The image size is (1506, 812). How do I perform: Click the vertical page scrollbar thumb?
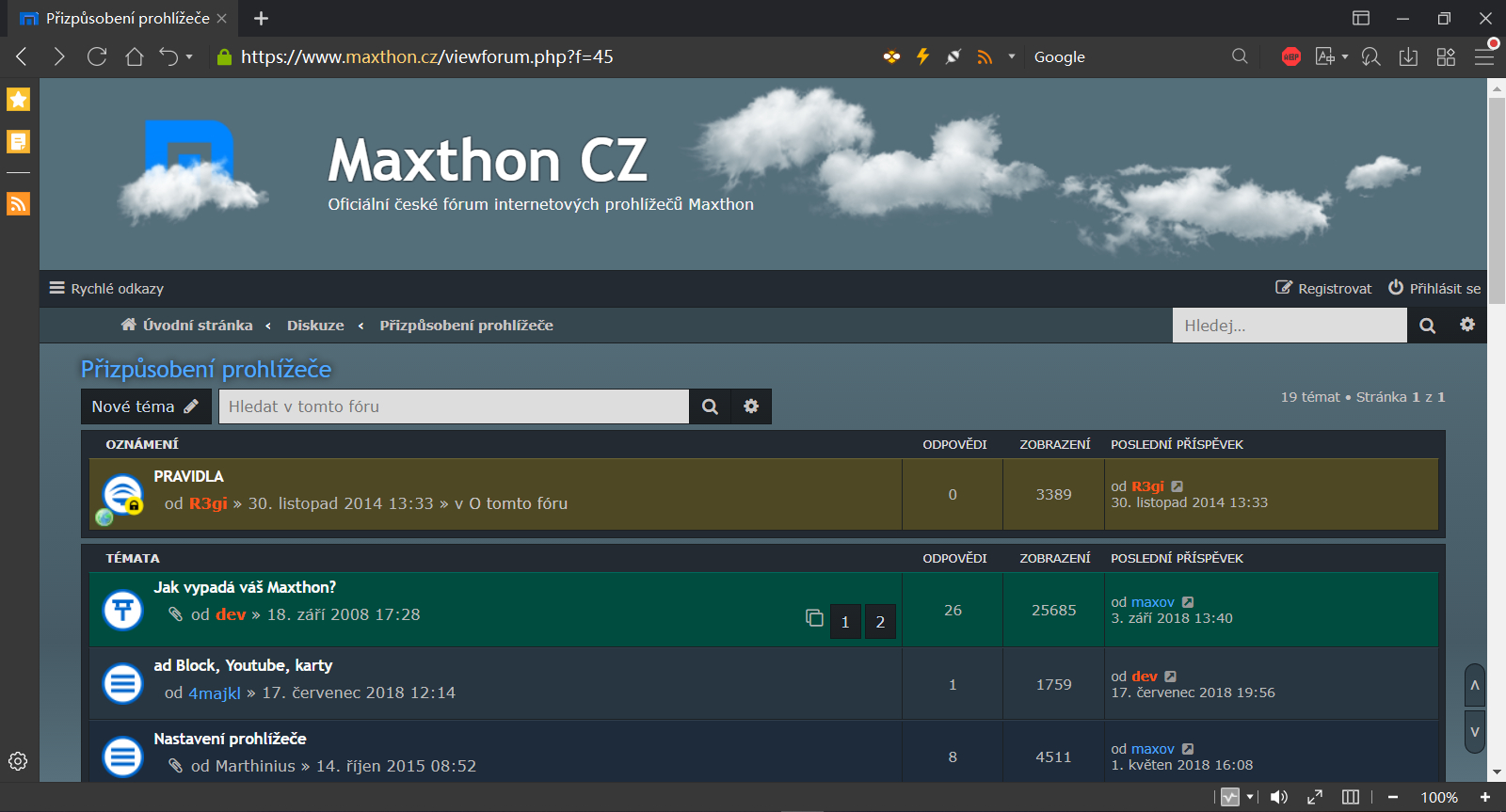(1497, 199)
